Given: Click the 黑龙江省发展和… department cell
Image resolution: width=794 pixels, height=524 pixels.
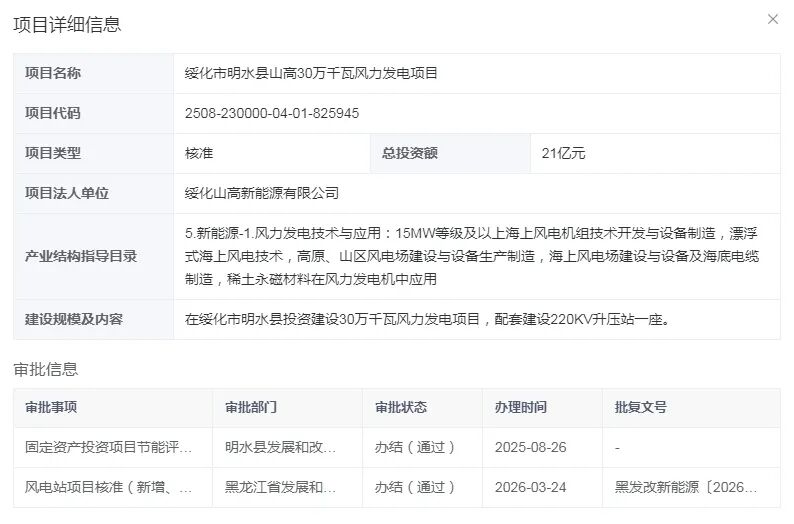Looking at the screenshot, I should pyautogui.click(x=280, y=487).
